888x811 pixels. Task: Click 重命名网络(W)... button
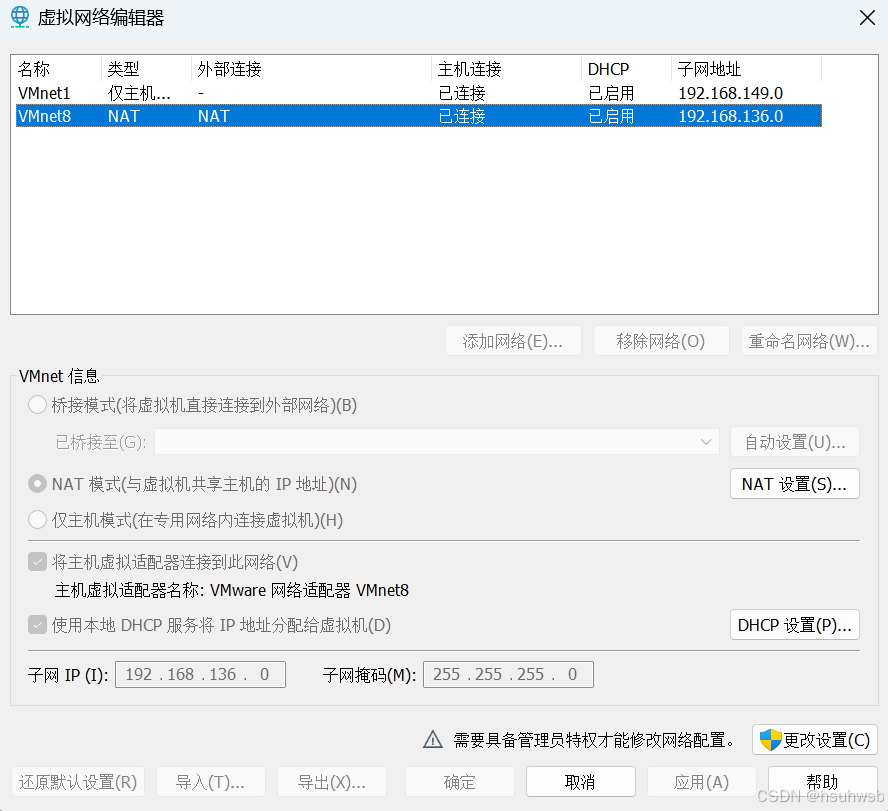[809, 341]
